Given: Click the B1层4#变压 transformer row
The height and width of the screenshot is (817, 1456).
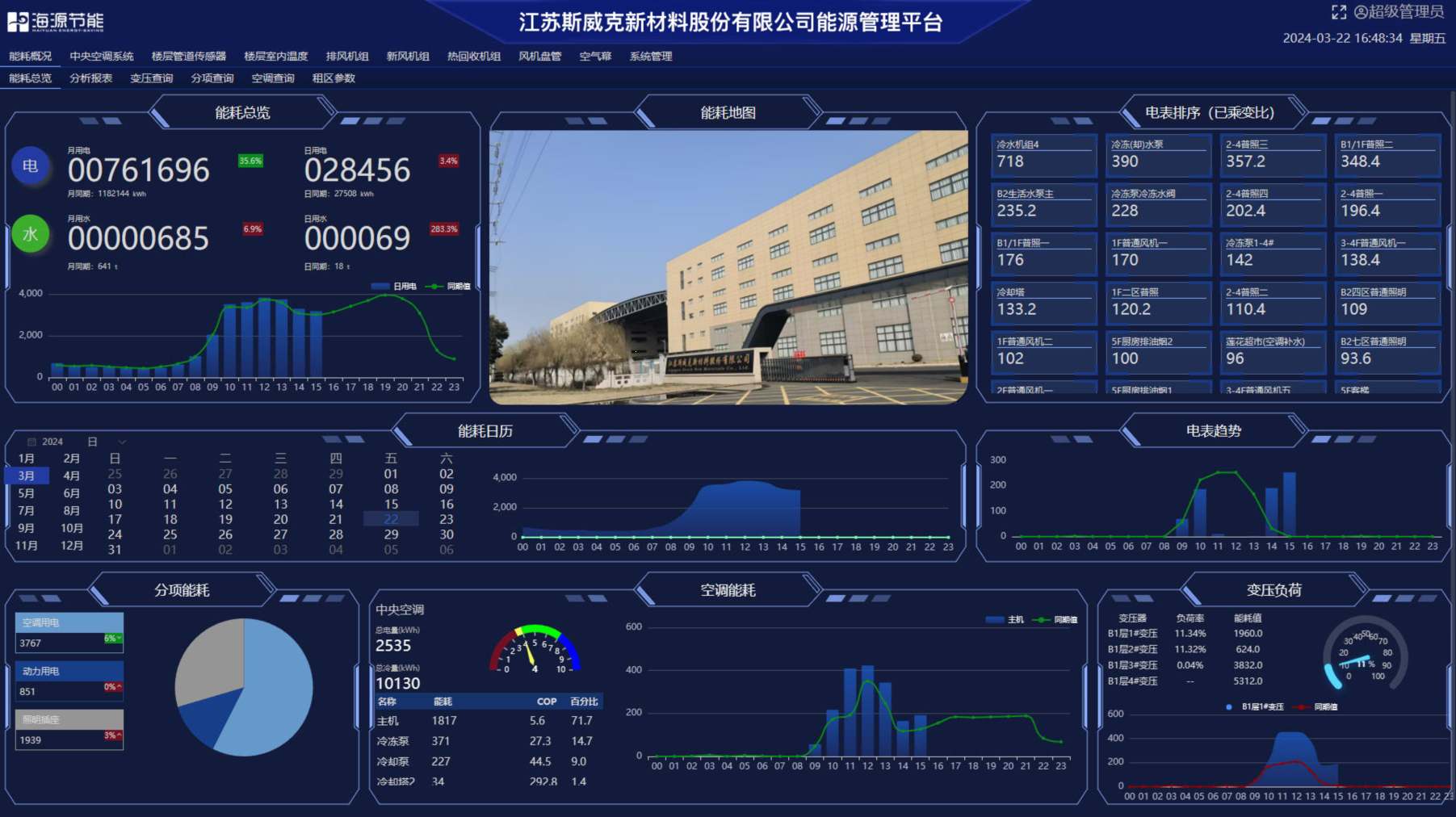Looking at the screenshot, I should 1185,681.
